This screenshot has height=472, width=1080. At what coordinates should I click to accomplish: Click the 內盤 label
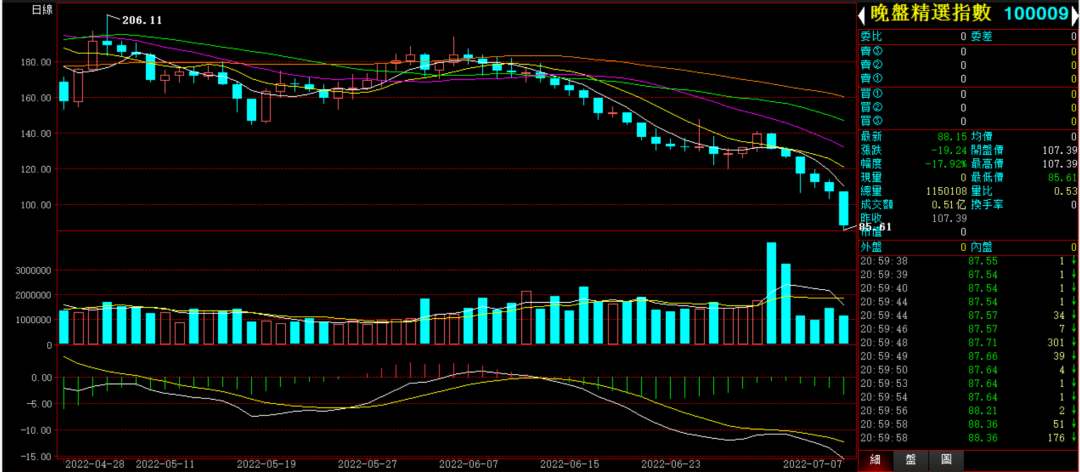coord(982,247)
